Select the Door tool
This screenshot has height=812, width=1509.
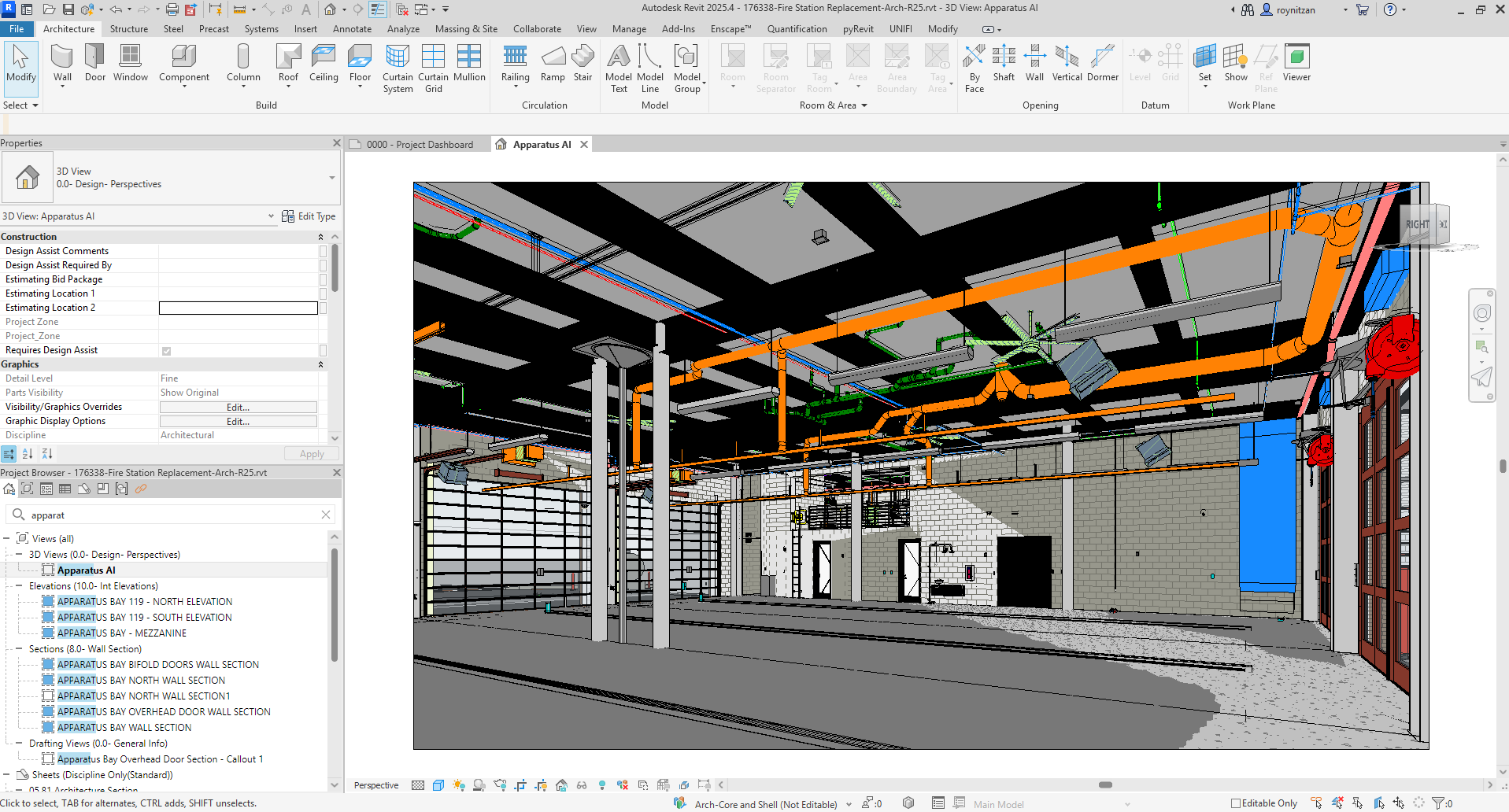pos(95,64)
